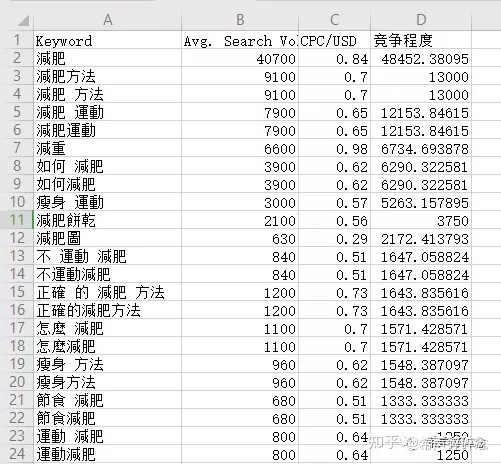Select 1548.387097 value in row 20
Screen dimensions: 501x464
tap(421, 382)
